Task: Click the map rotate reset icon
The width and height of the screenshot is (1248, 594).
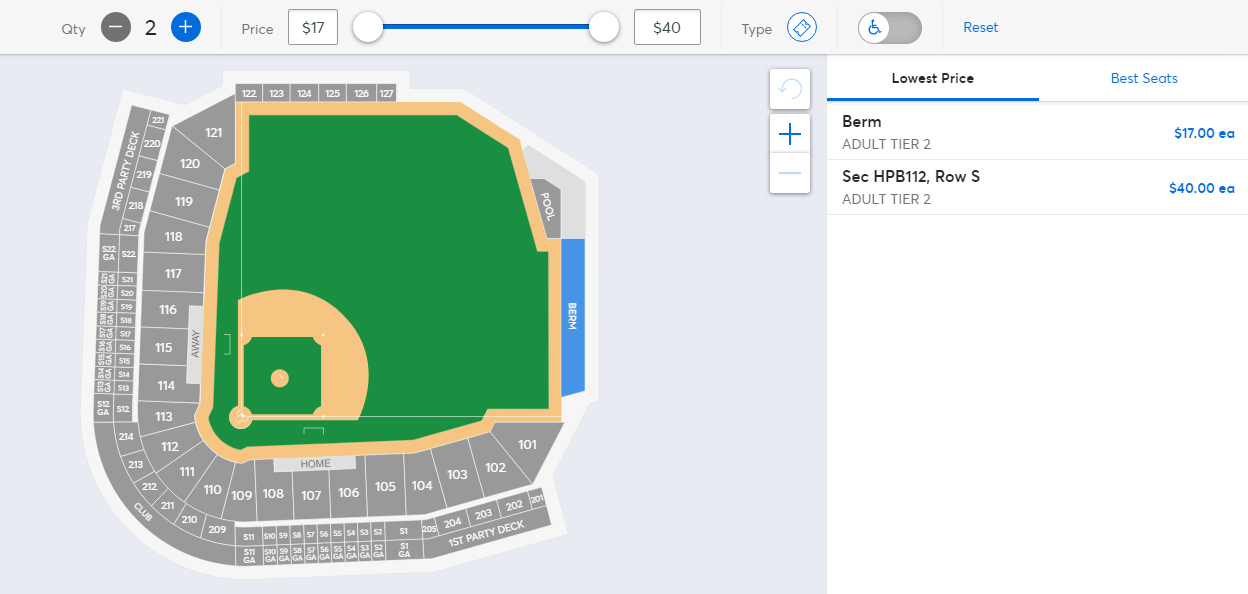Action: pos(790,89)
